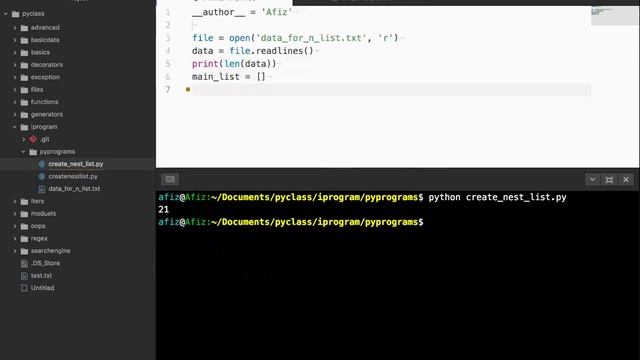Screen dimensions: 640x360
Task: Click the pyclass root folder icon
Action: [16, 14]
